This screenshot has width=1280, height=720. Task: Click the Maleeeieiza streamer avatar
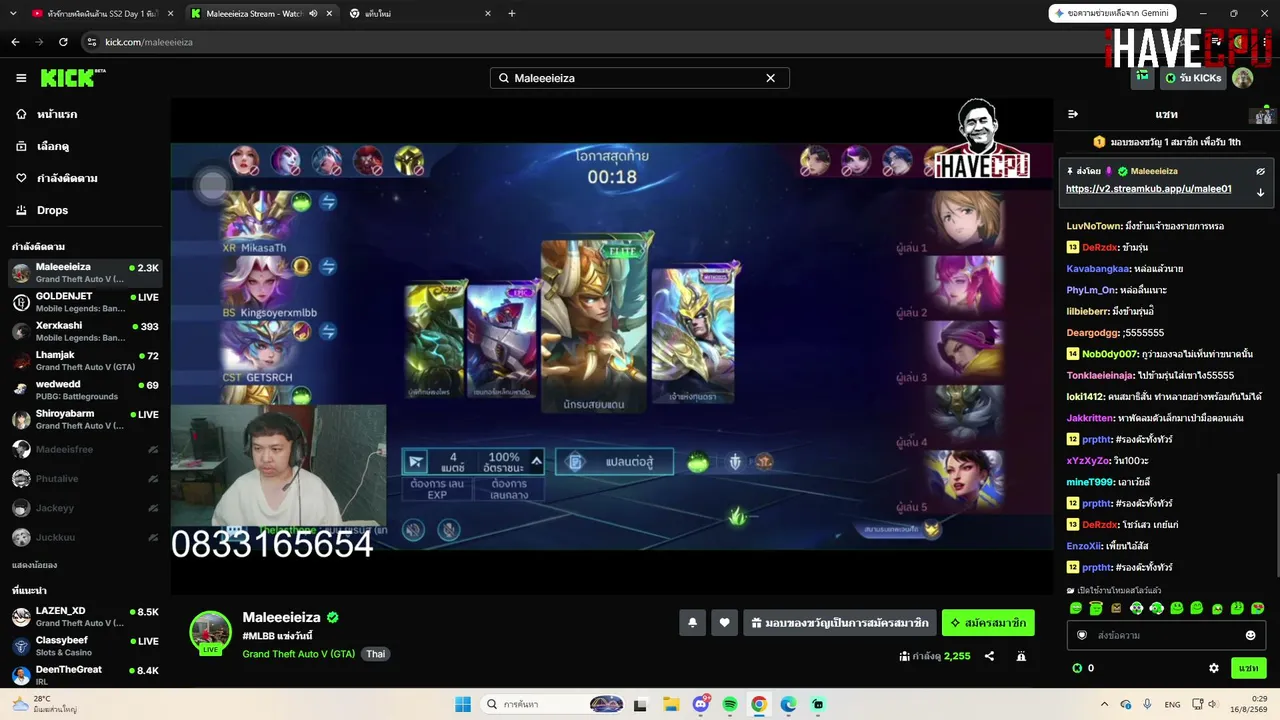pyautogui.click(x=210, y=632)
